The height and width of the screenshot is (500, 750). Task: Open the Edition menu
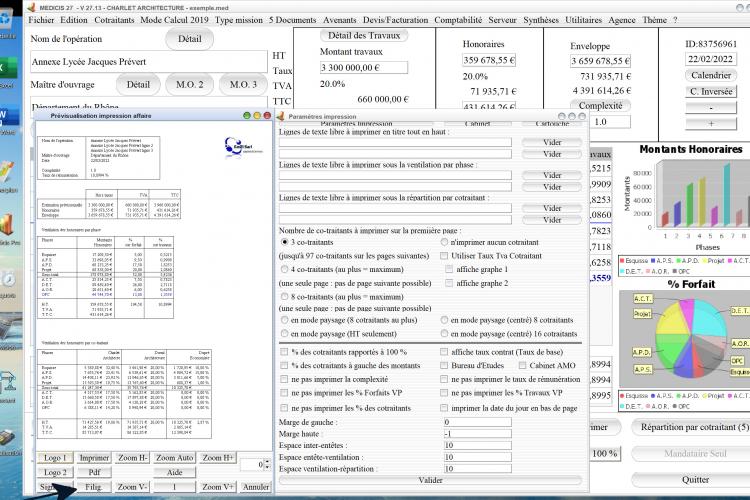[74, 20]
